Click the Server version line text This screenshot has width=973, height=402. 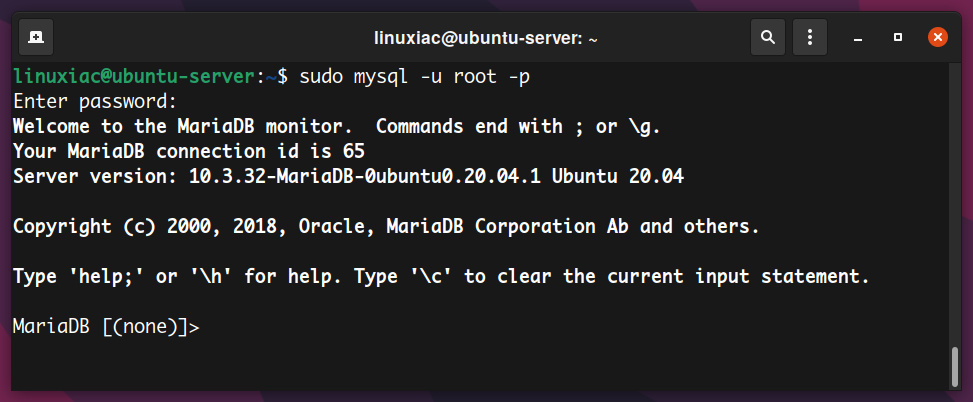[348, 177]
